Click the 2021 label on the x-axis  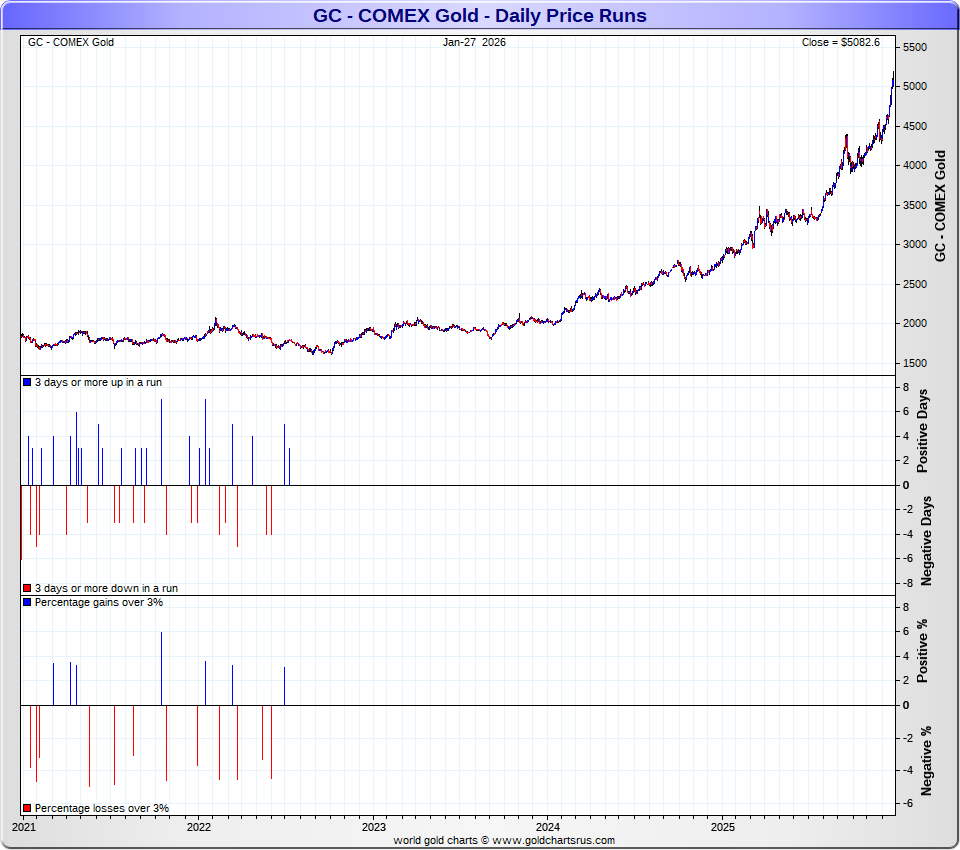point(24,827)
